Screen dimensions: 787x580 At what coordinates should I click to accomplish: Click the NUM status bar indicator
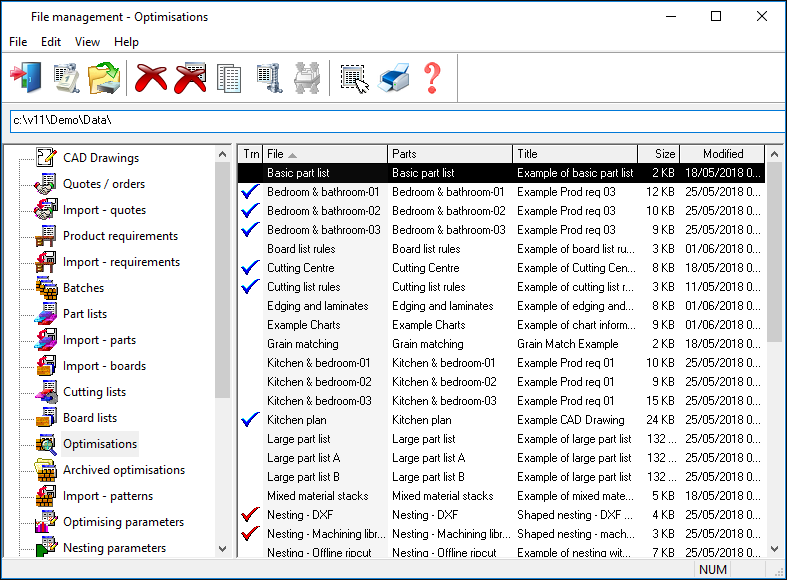713,570
